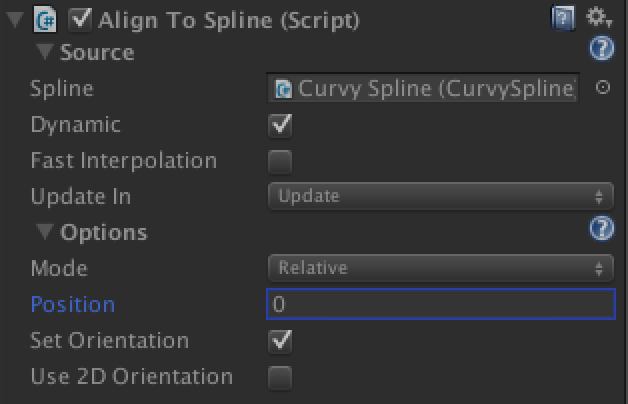Viewport: 628px width, 404px height.
Task: Click the Options section help question icon
Action: point(601,228)
